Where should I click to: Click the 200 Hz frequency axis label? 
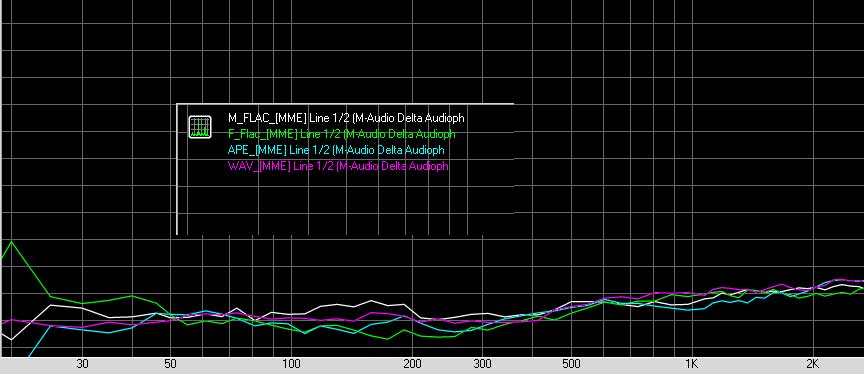tap(412, 364)
